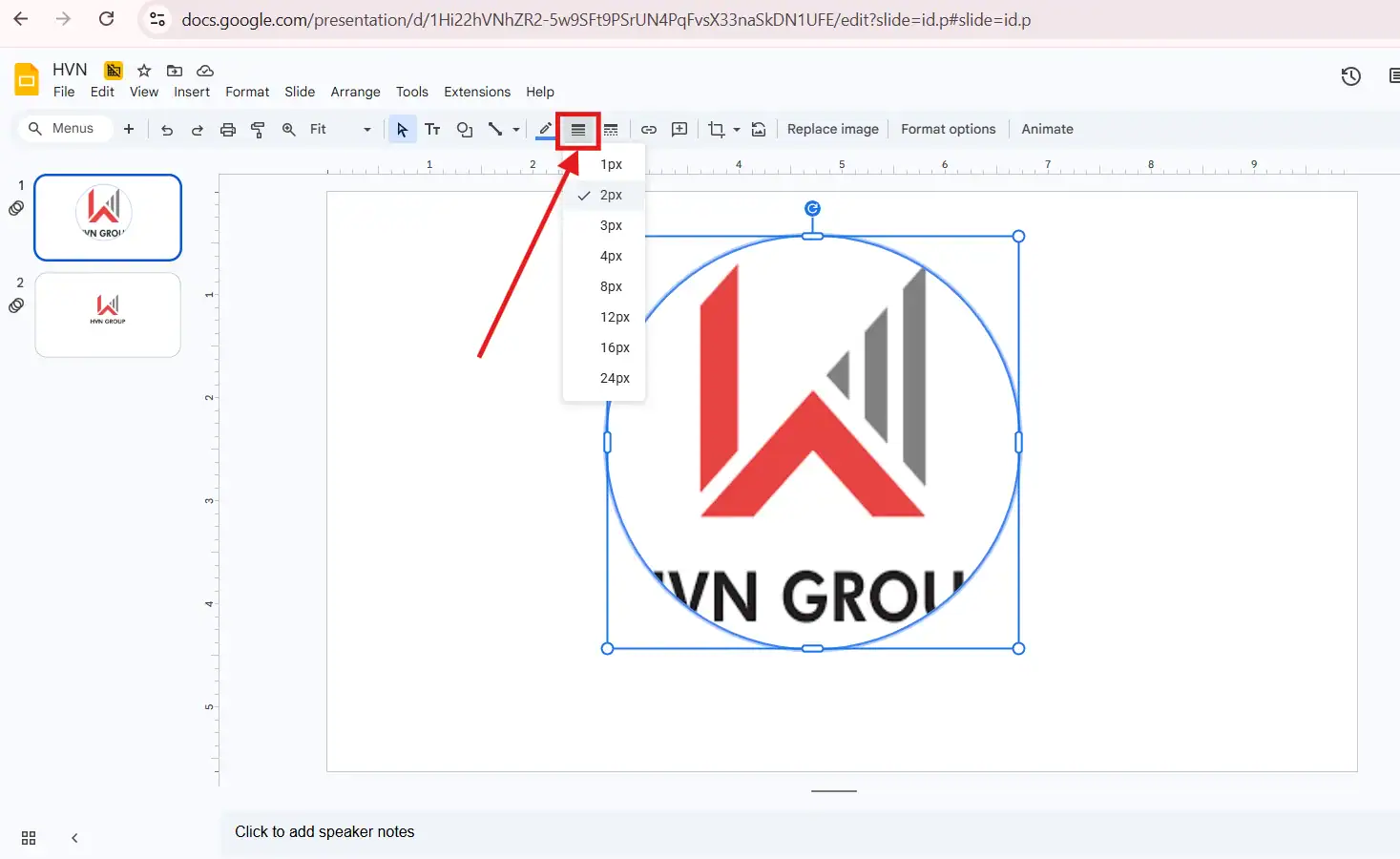Screen dimensions: 1400x859
Task: Click the paint format roller icon
Action: coord(258,130)
